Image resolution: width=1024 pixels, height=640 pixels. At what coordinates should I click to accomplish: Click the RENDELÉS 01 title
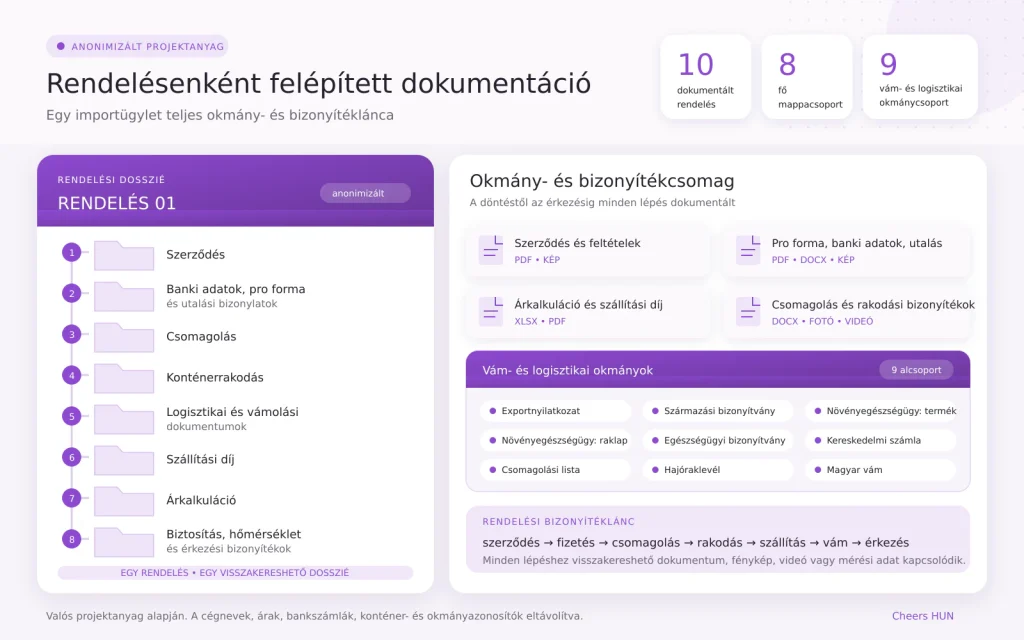pyautogui.click(x=117, y=203)
